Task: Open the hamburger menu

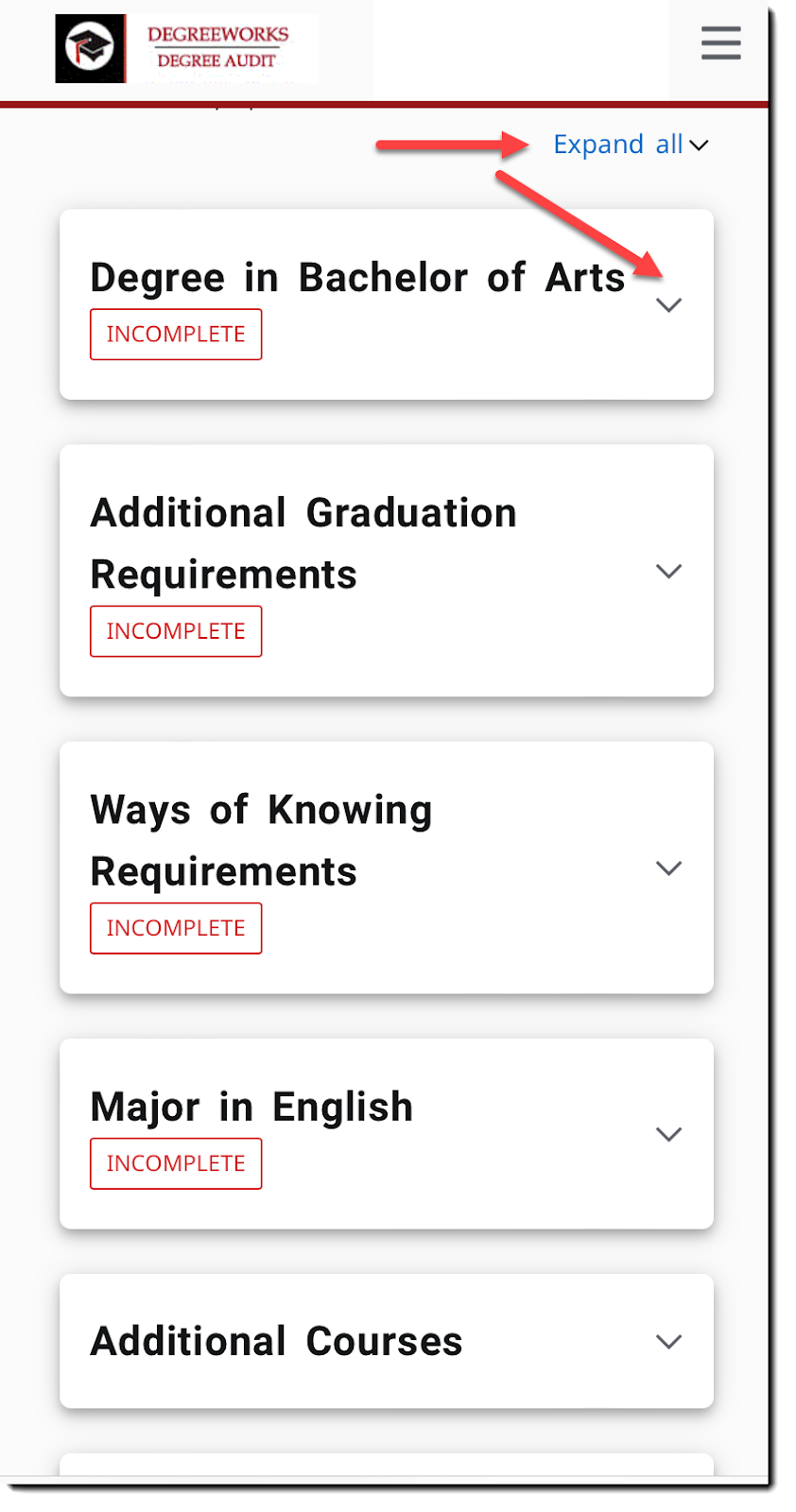Action: [720, 43]
